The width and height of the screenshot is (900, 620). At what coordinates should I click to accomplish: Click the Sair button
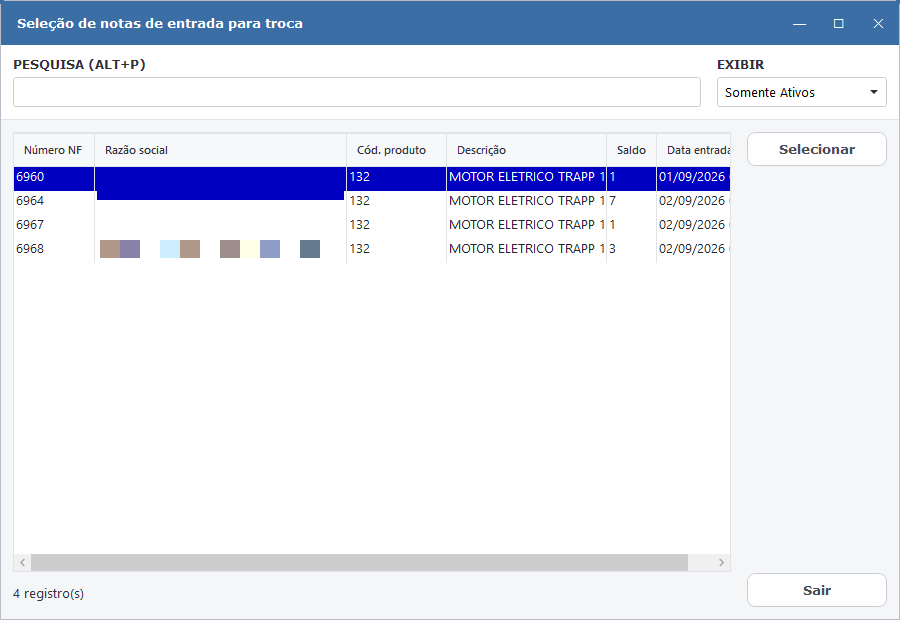click(816, 590)
